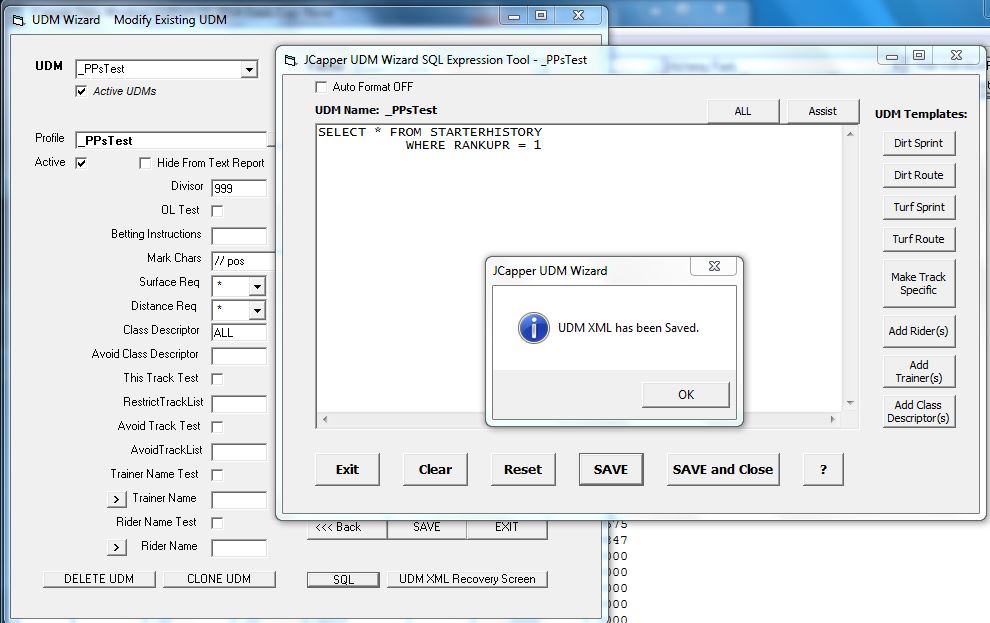Image resolution: width=990 pixels, height=623 pixels.
Task: Click the Add Trainer(s) button
Action: [x=918, y=371]
